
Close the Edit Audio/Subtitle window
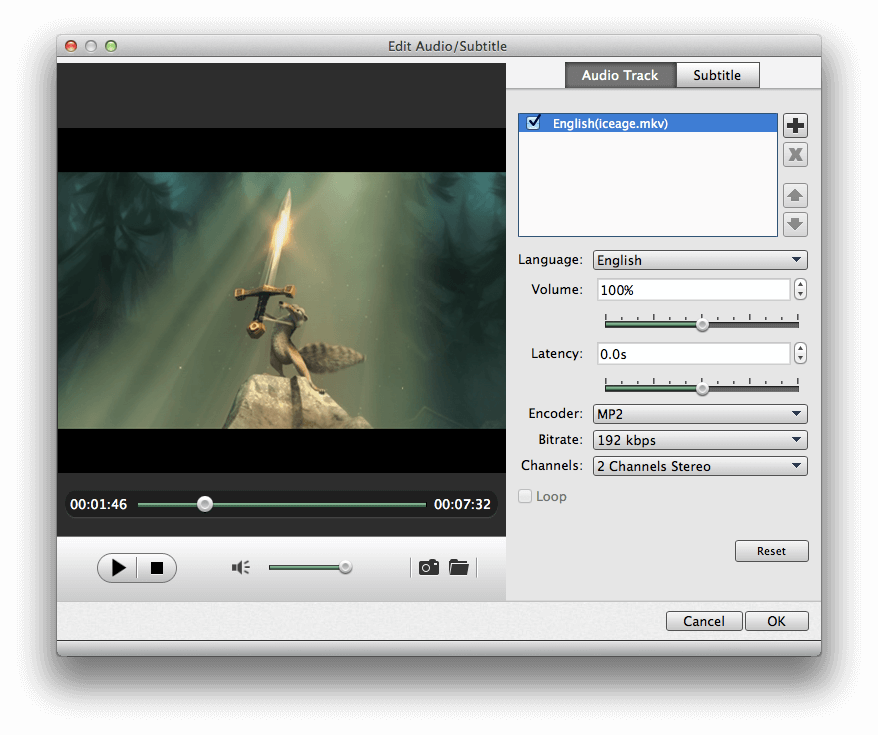click(x=71, y=46)
